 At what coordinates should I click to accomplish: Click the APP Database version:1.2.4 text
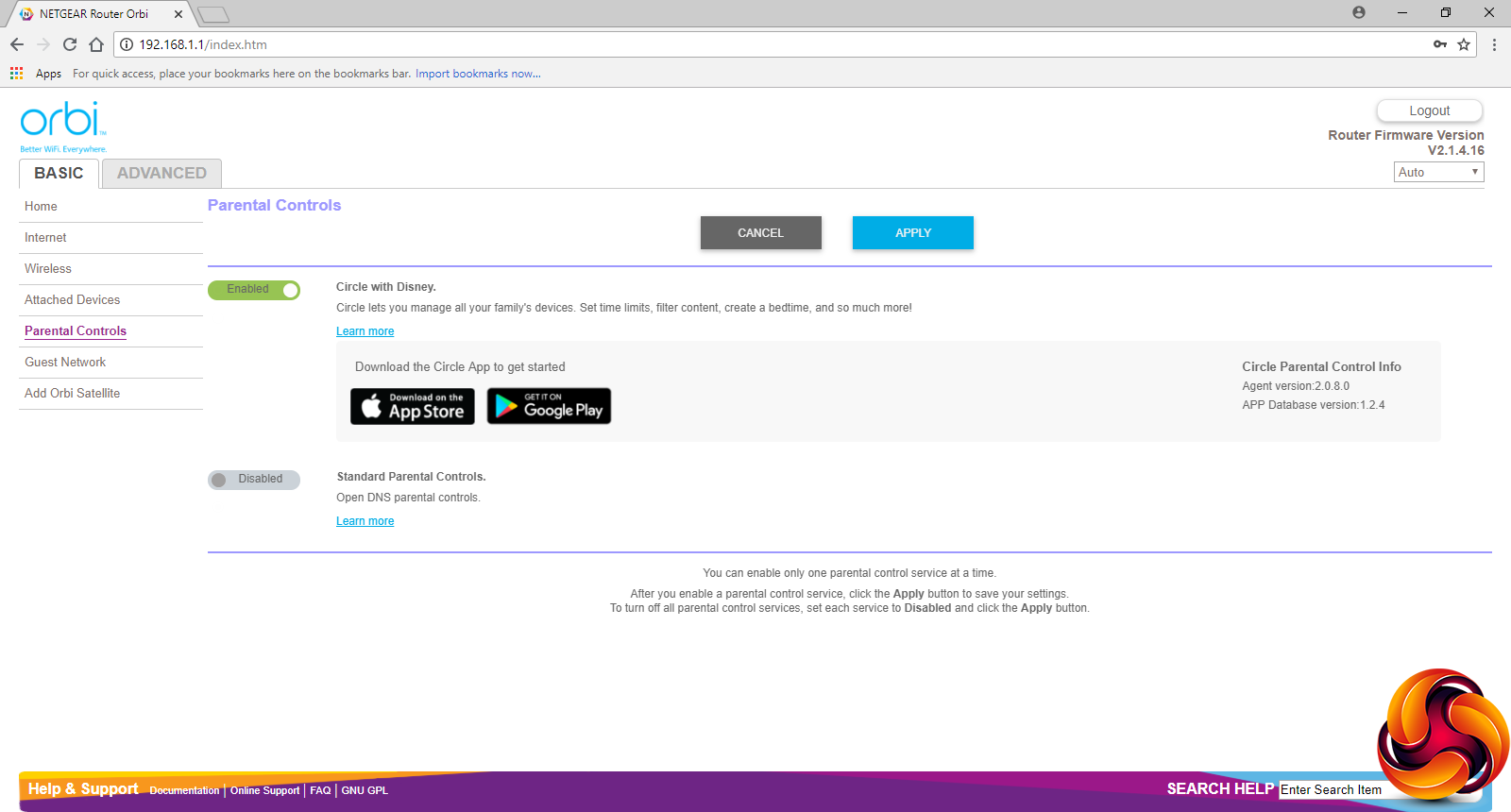pos(1314,405)
